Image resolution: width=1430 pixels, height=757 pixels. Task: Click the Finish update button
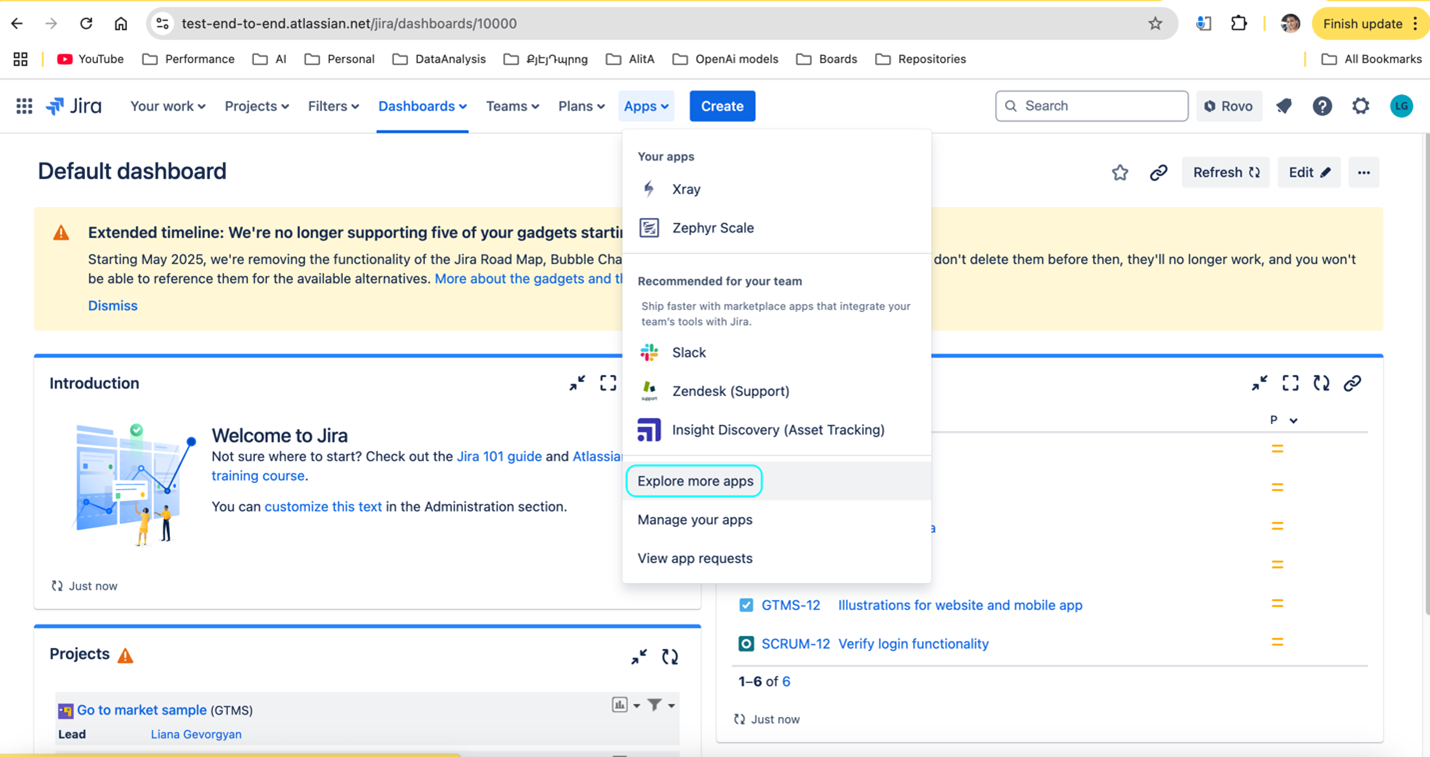(x=1370, y=23)
